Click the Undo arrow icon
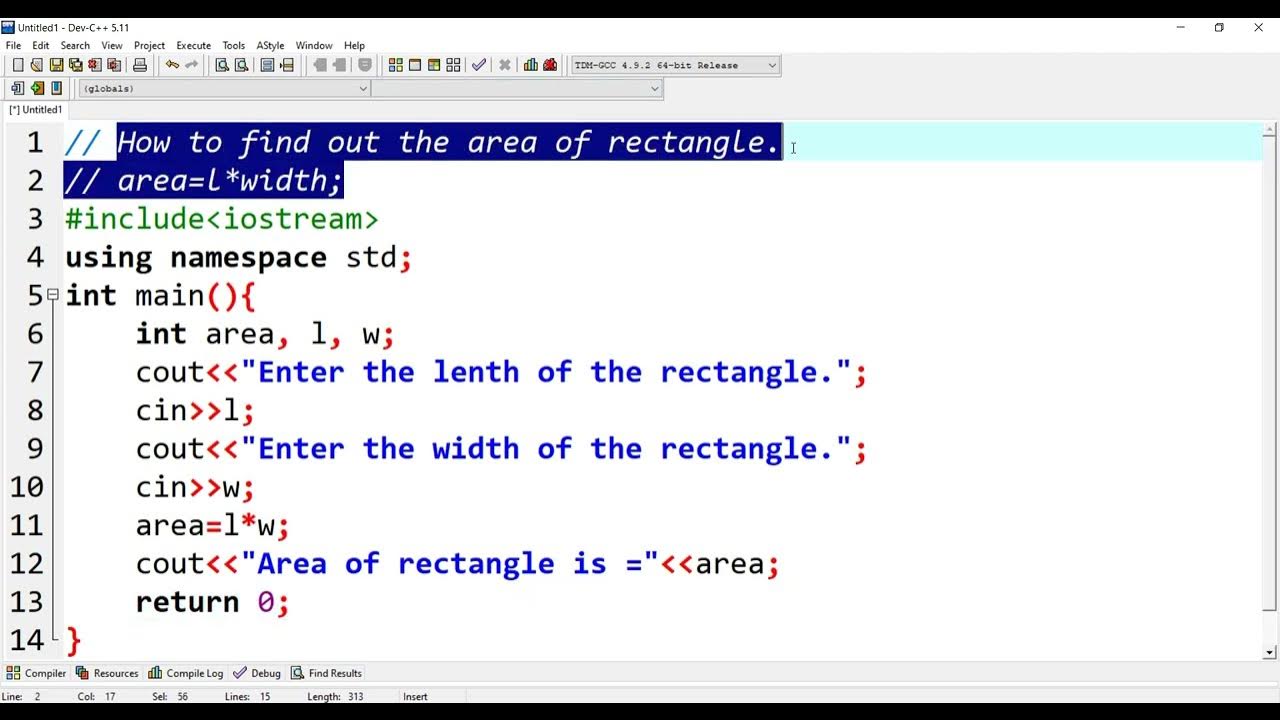The height and width of the screenshot is (720, 1280). point(173,65)
